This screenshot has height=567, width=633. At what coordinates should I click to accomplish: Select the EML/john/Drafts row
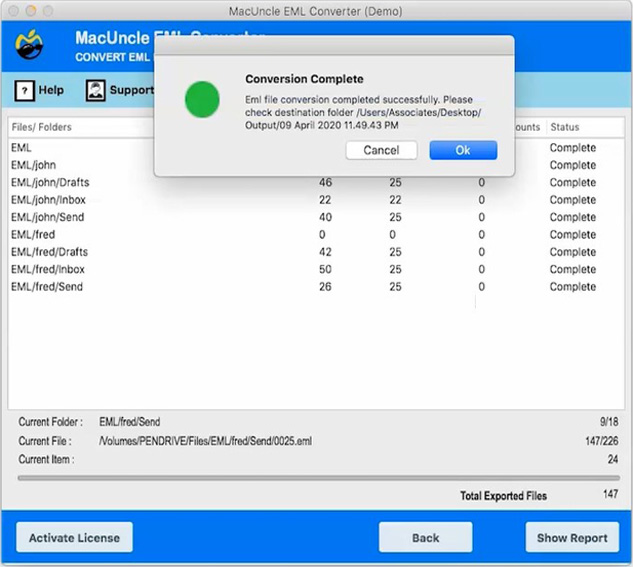(x=316, y=182)
